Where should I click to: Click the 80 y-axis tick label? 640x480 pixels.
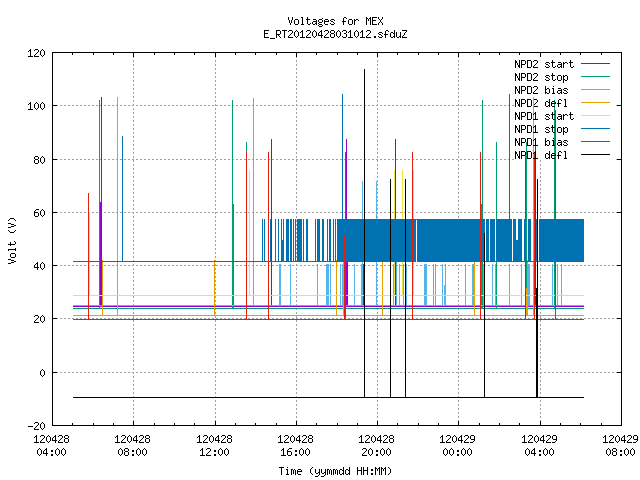click(x=39, y=160)
